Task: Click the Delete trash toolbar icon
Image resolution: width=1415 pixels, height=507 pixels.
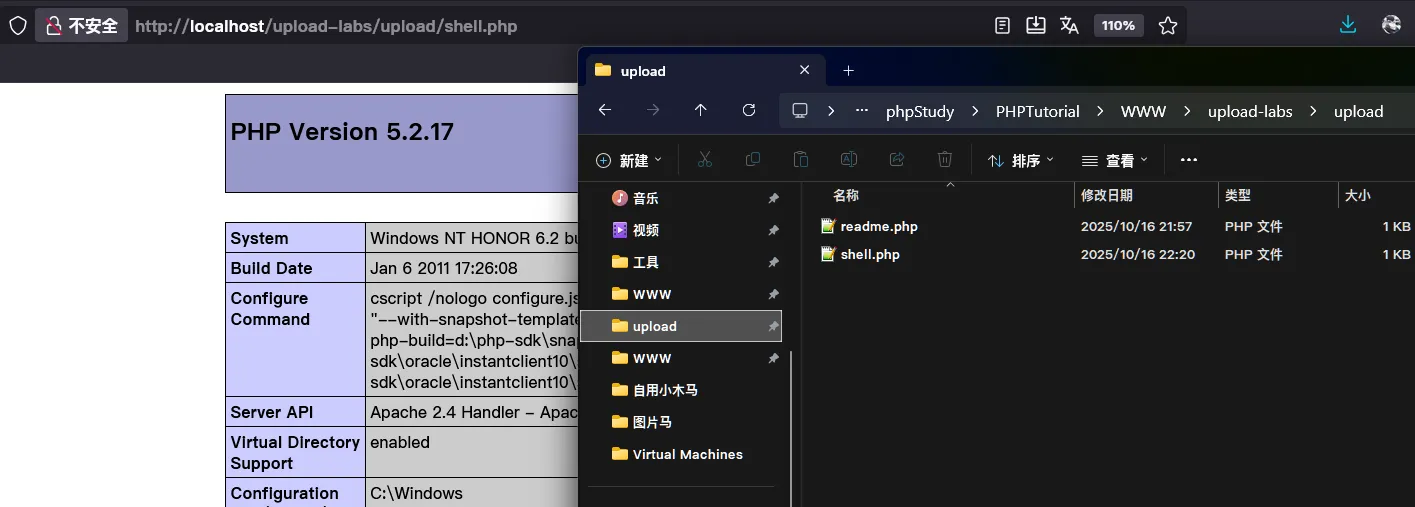Action: click(x=945, y=159)
